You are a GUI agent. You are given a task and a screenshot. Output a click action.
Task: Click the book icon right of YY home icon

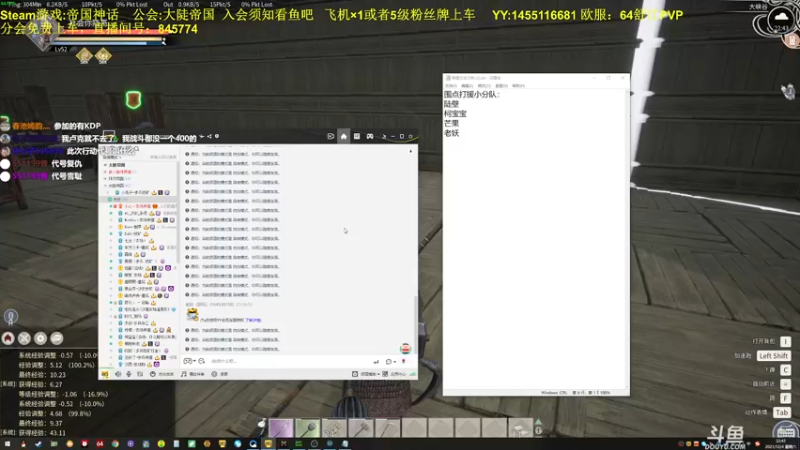coord(357,136)
